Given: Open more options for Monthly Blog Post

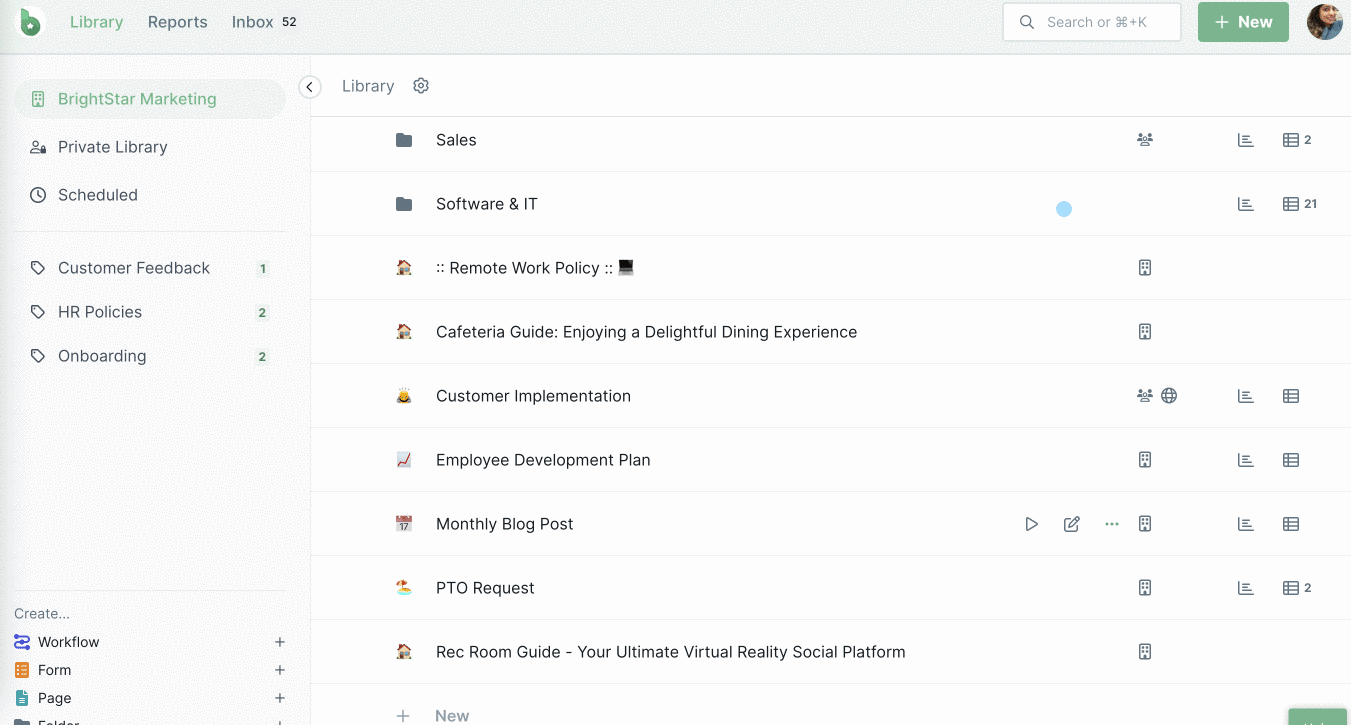Looking at the screenshot, I should pos(1111,523).
